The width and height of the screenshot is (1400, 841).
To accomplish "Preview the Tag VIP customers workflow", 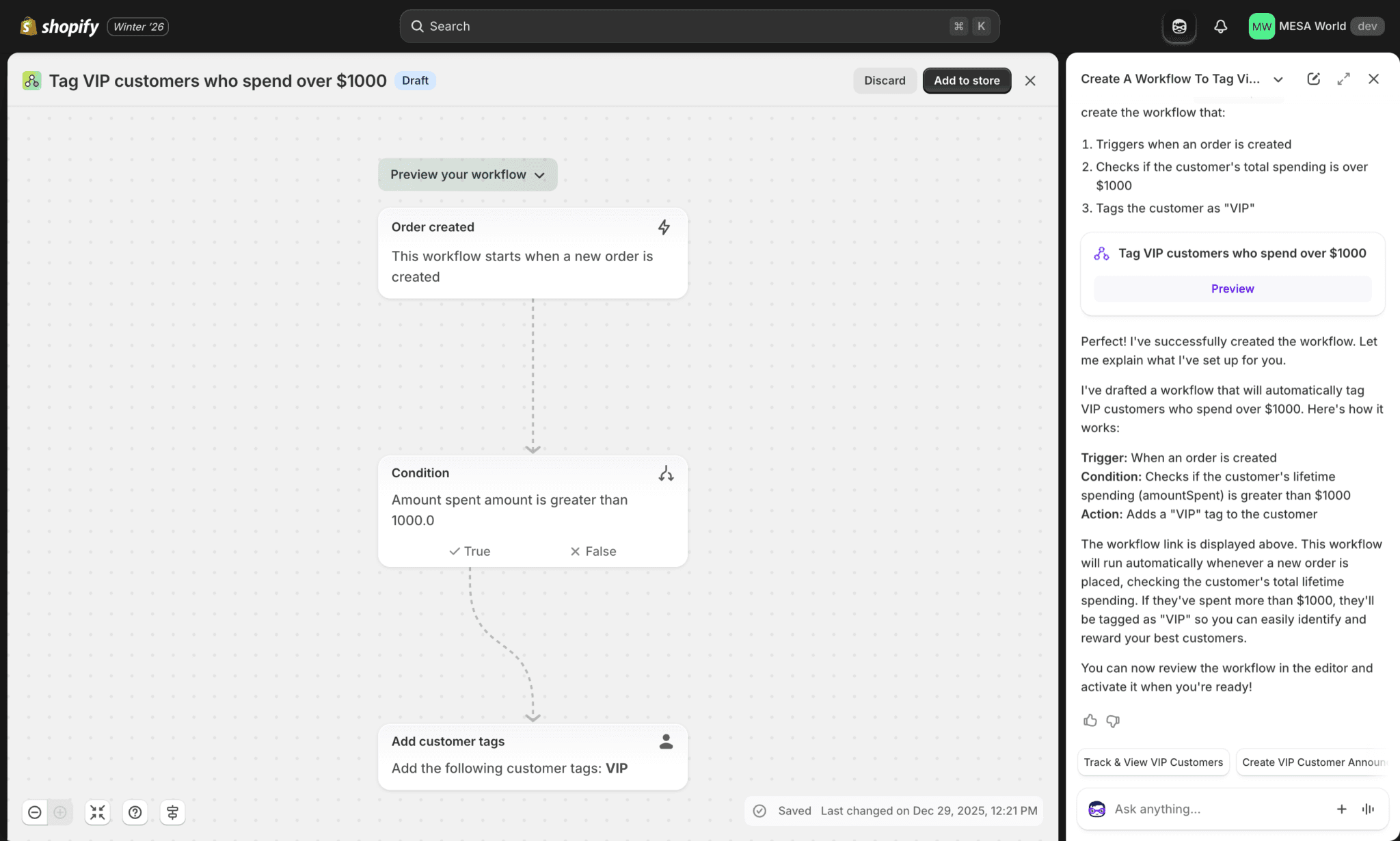I will click(1232, 288).
